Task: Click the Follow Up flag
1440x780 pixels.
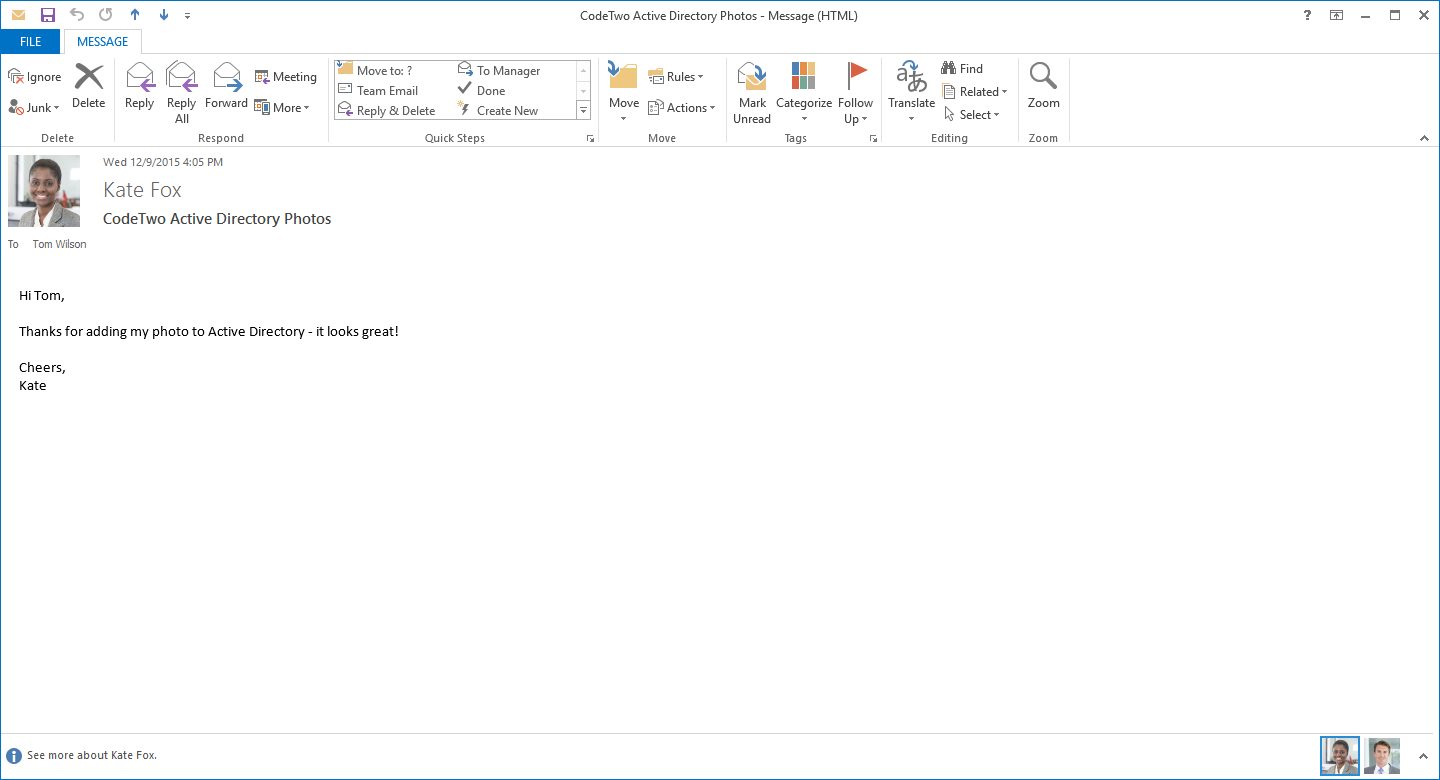Action: [856, 92]
